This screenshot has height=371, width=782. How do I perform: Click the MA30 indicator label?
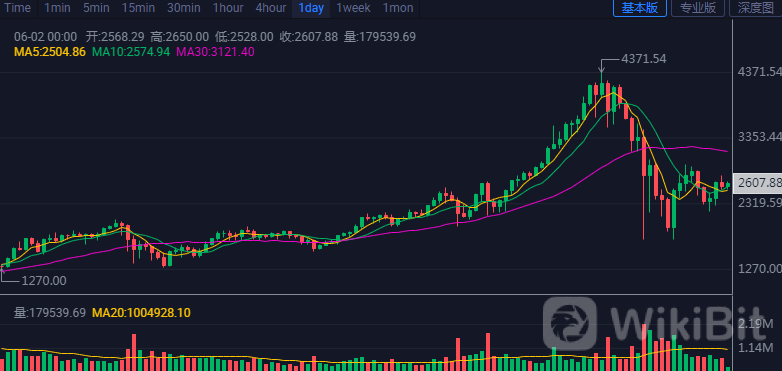[x=215, y=52]
